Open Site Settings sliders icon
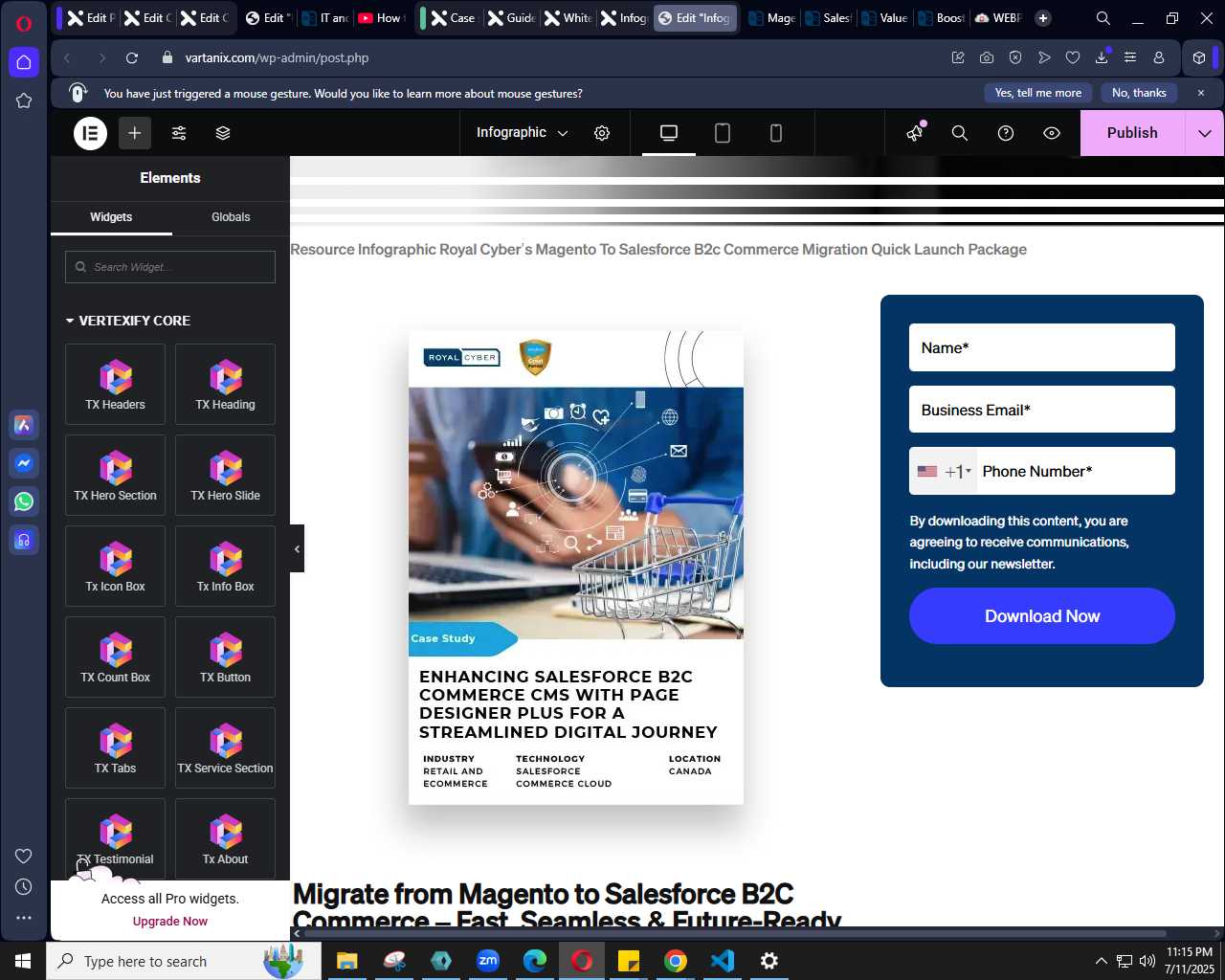Screen dimensions: 1225x980 (179, 133)
